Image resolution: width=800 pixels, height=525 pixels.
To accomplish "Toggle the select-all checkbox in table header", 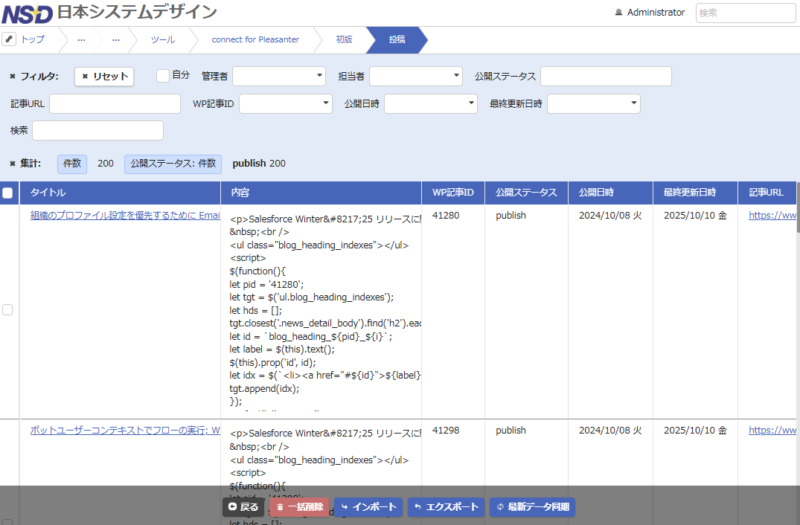I will coord(8,193).
